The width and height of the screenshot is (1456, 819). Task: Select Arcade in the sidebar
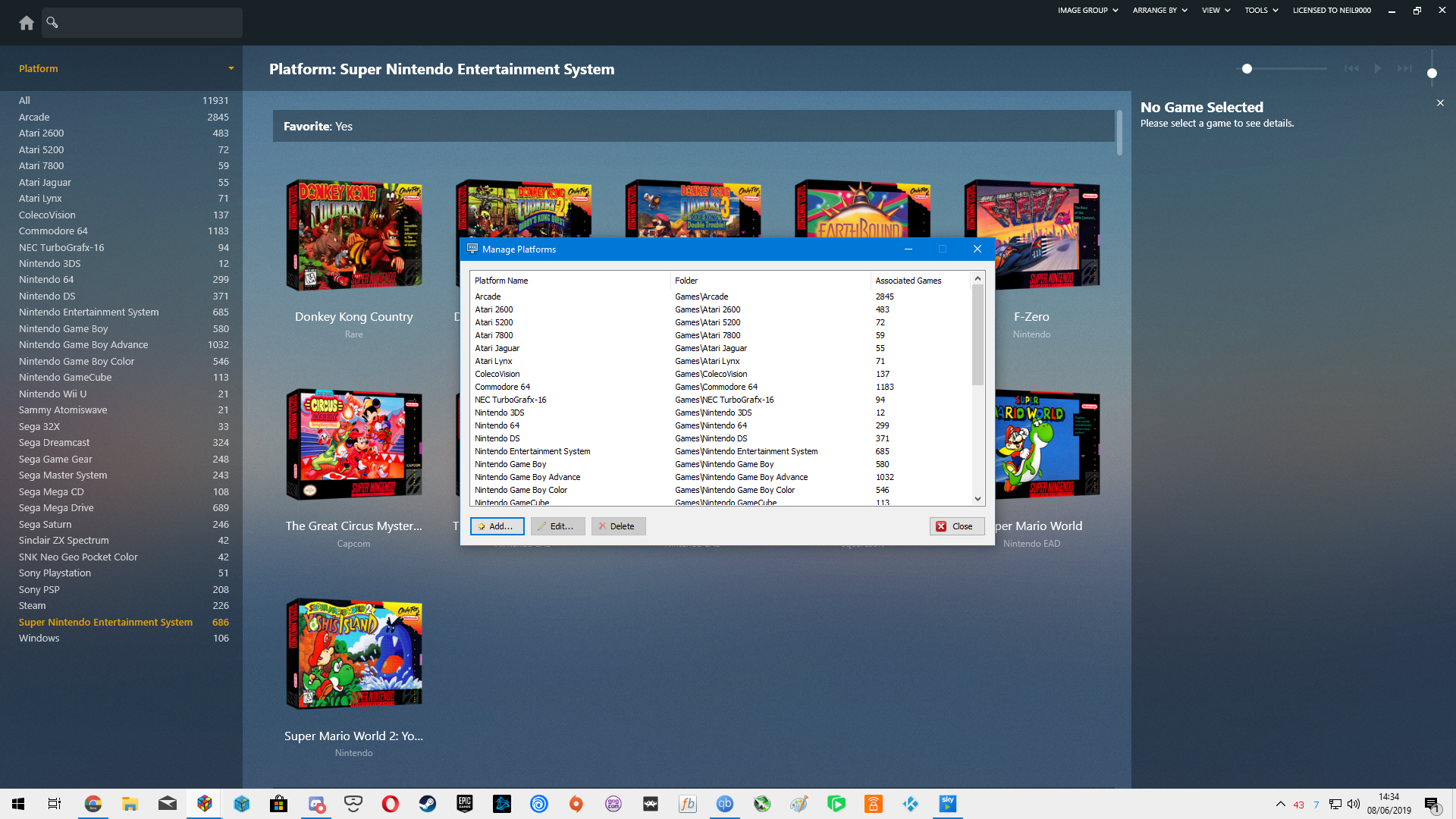tap(124, 117)
